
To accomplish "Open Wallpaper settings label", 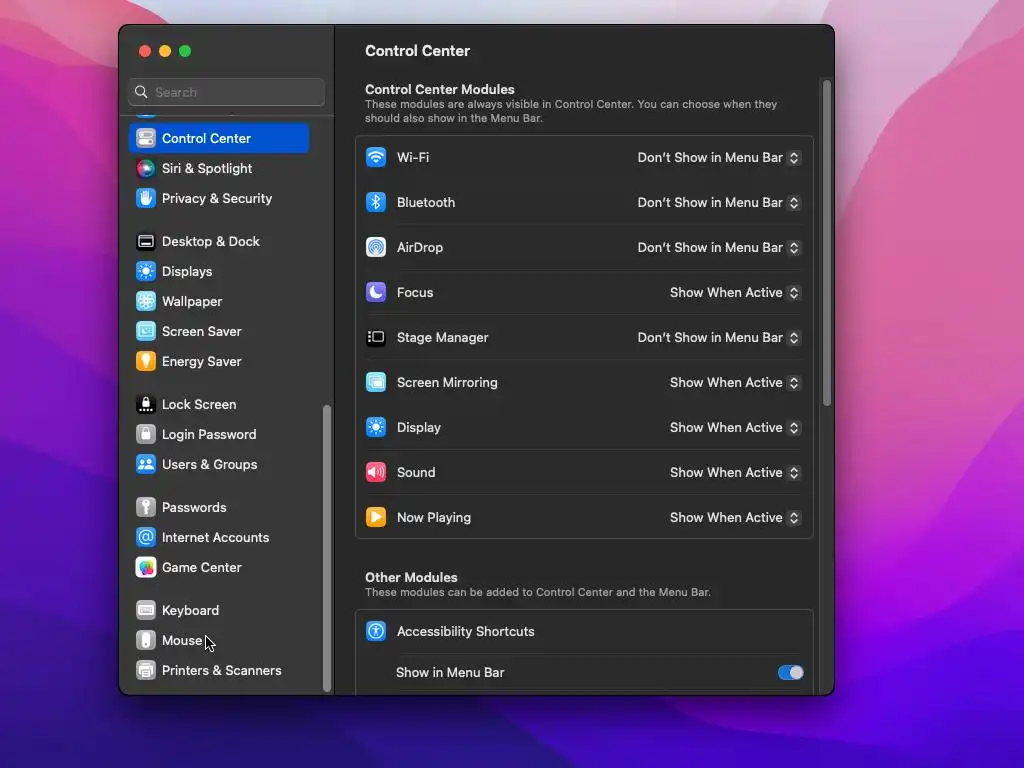I will [192, 302].
